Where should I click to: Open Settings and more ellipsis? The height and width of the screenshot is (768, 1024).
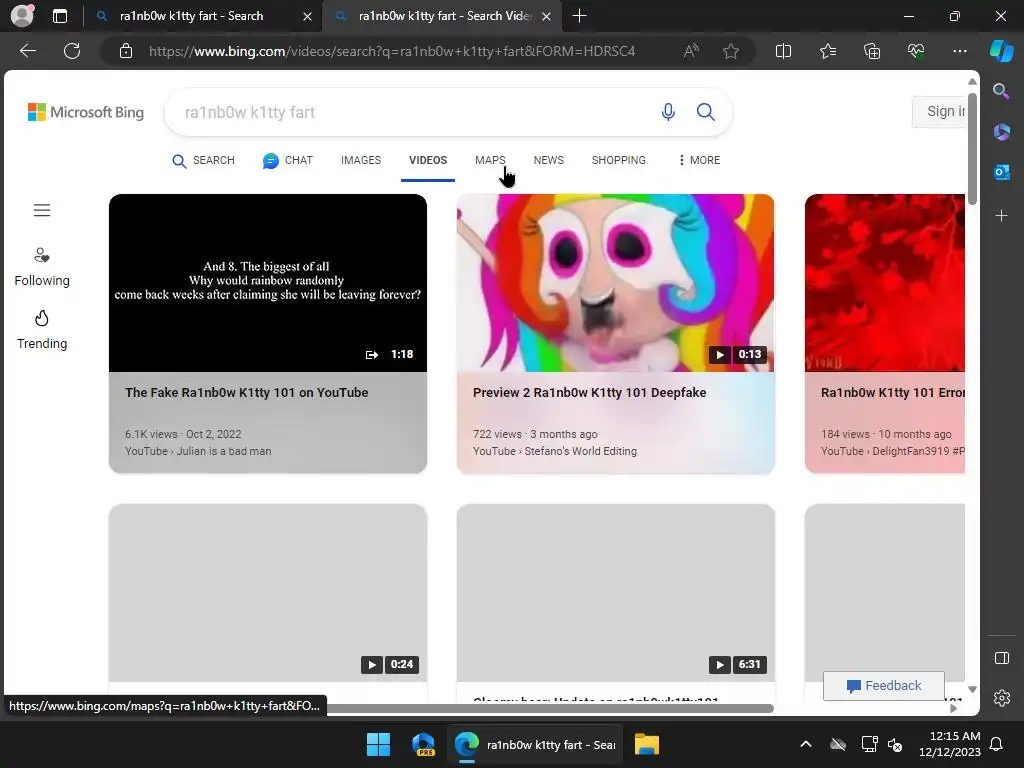click(x=959, y=51)
